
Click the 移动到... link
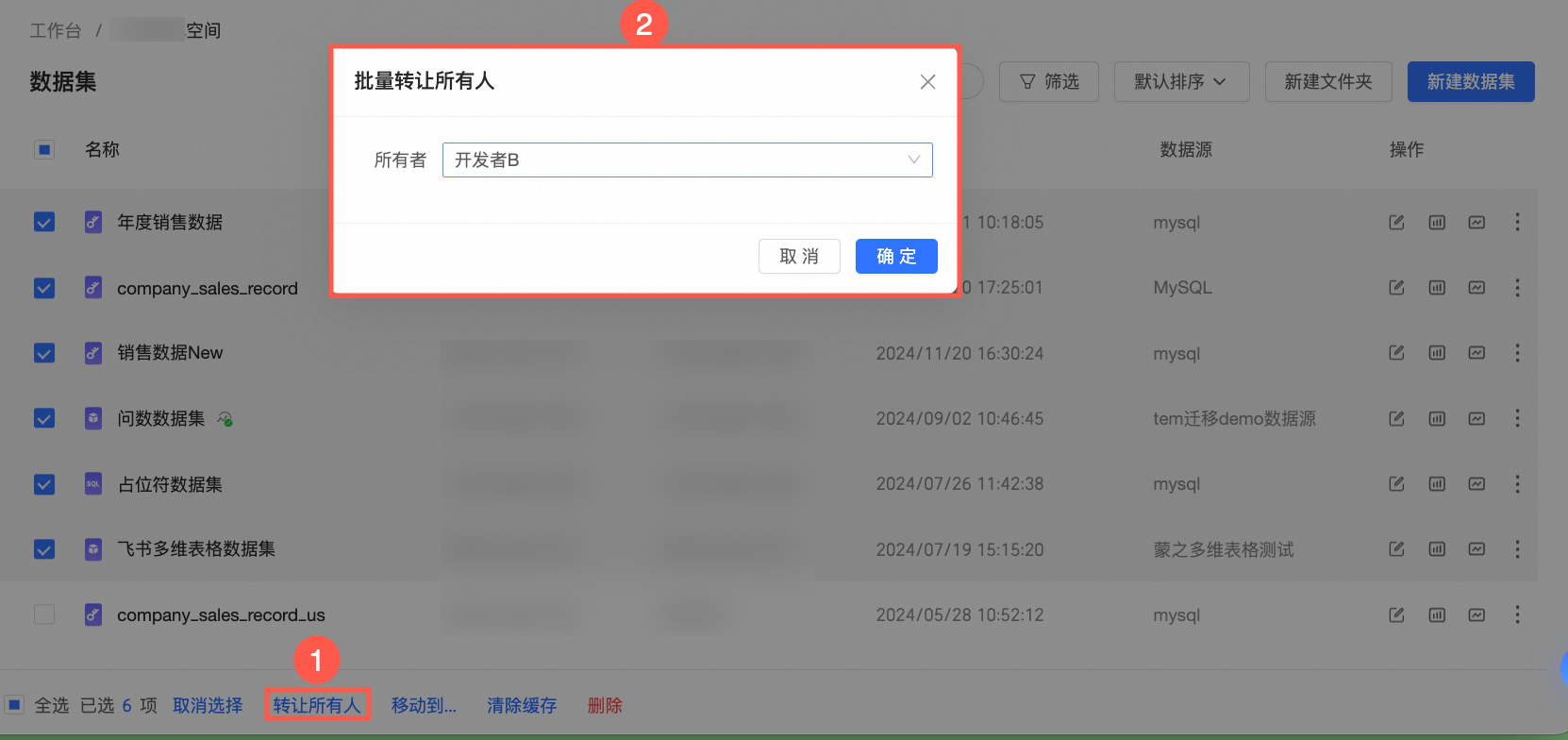point(424,705)
